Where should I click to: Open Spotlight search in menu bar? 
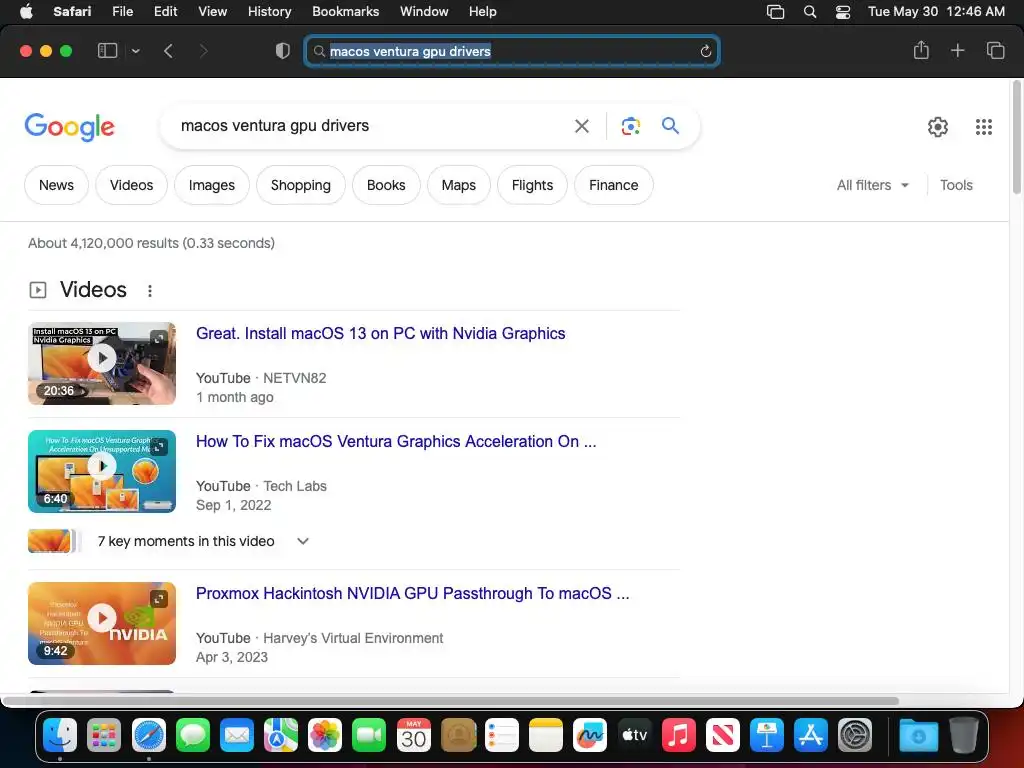[810, 12]
